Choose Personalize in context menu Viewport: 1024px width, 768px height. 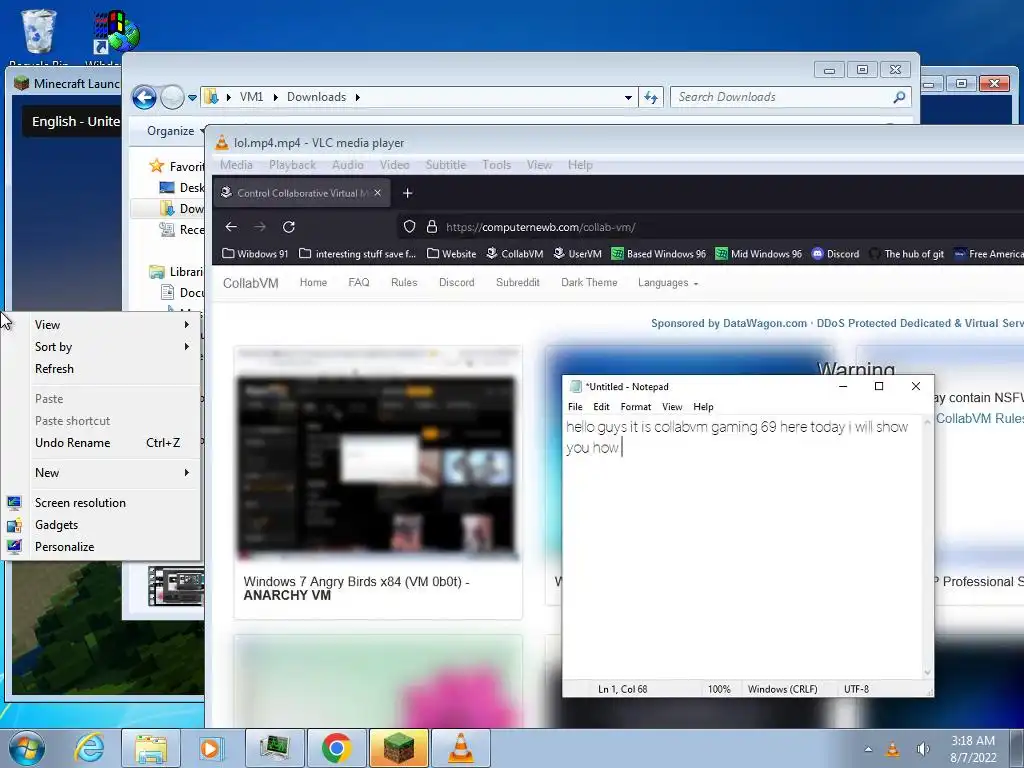tap(101, 547)
